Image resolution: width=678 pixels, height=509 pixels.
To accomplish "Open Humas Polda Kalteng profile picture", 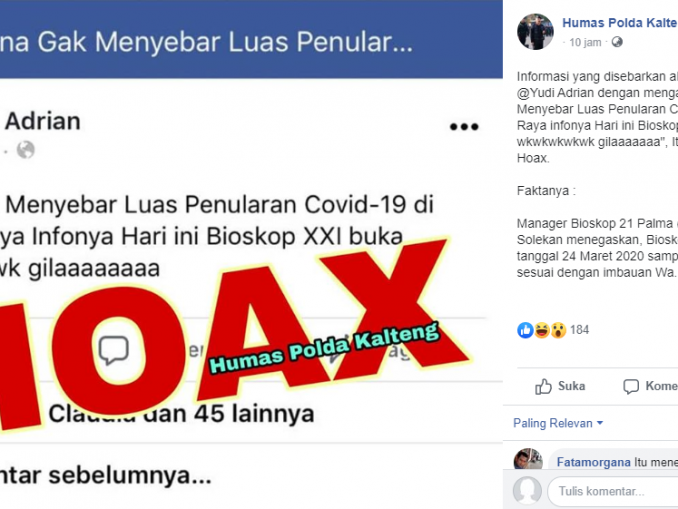I will pyautogui.click(x=535, y=32).
